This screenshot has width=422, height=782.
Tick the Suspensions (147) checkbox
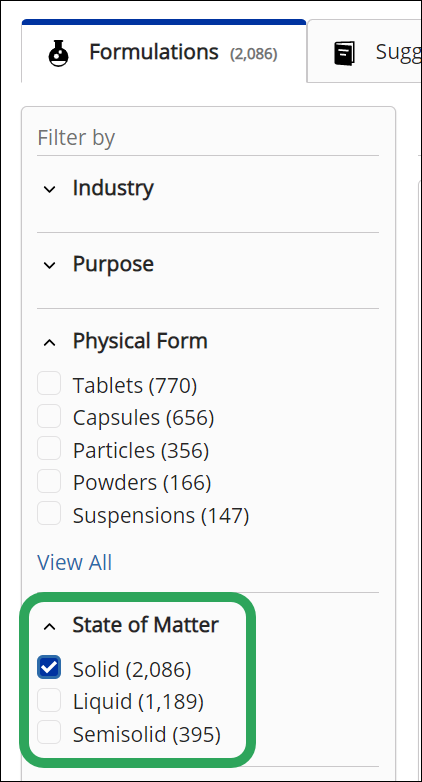(x=49, y=513)
